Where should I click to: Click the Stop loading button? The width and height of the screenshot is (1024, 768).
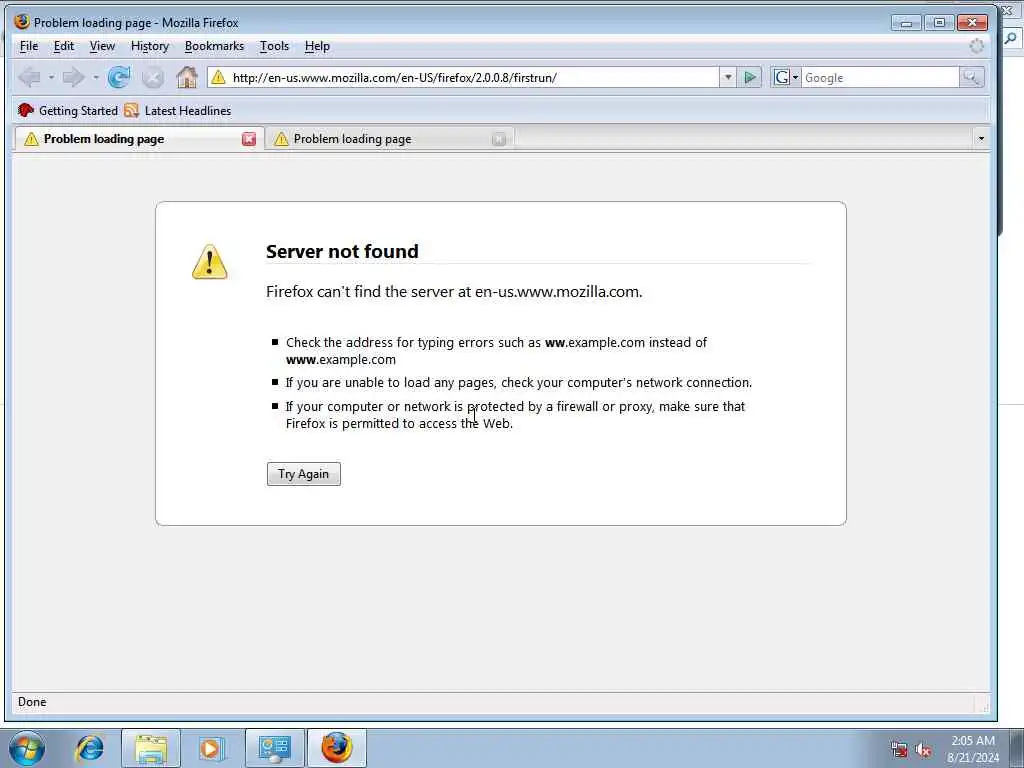(153, 78)
